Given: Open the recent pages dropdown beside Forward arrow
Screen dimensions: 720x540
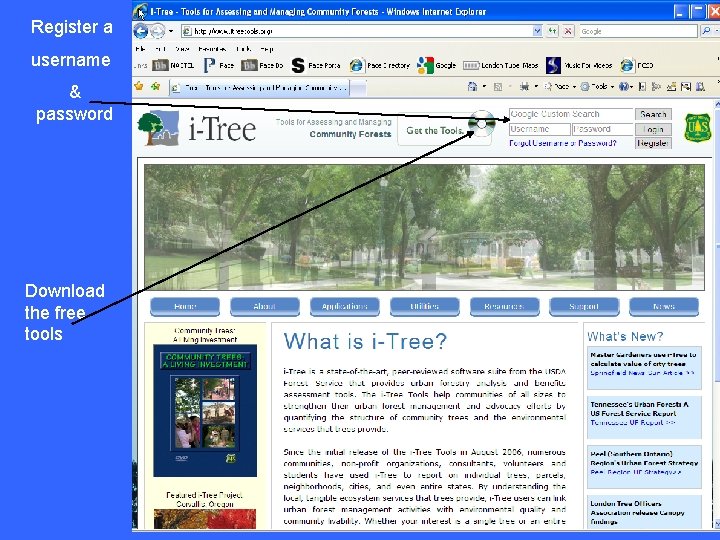Looking at the screenshot, I should 171,31.
